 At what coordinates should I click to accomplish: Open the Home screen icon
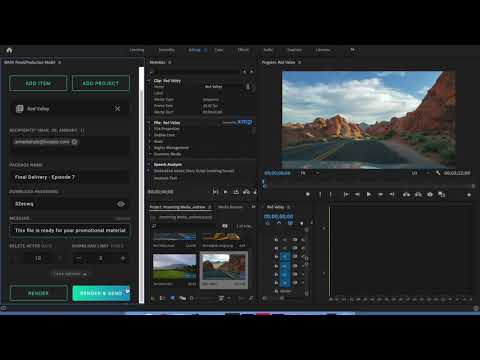click(9, 50)
